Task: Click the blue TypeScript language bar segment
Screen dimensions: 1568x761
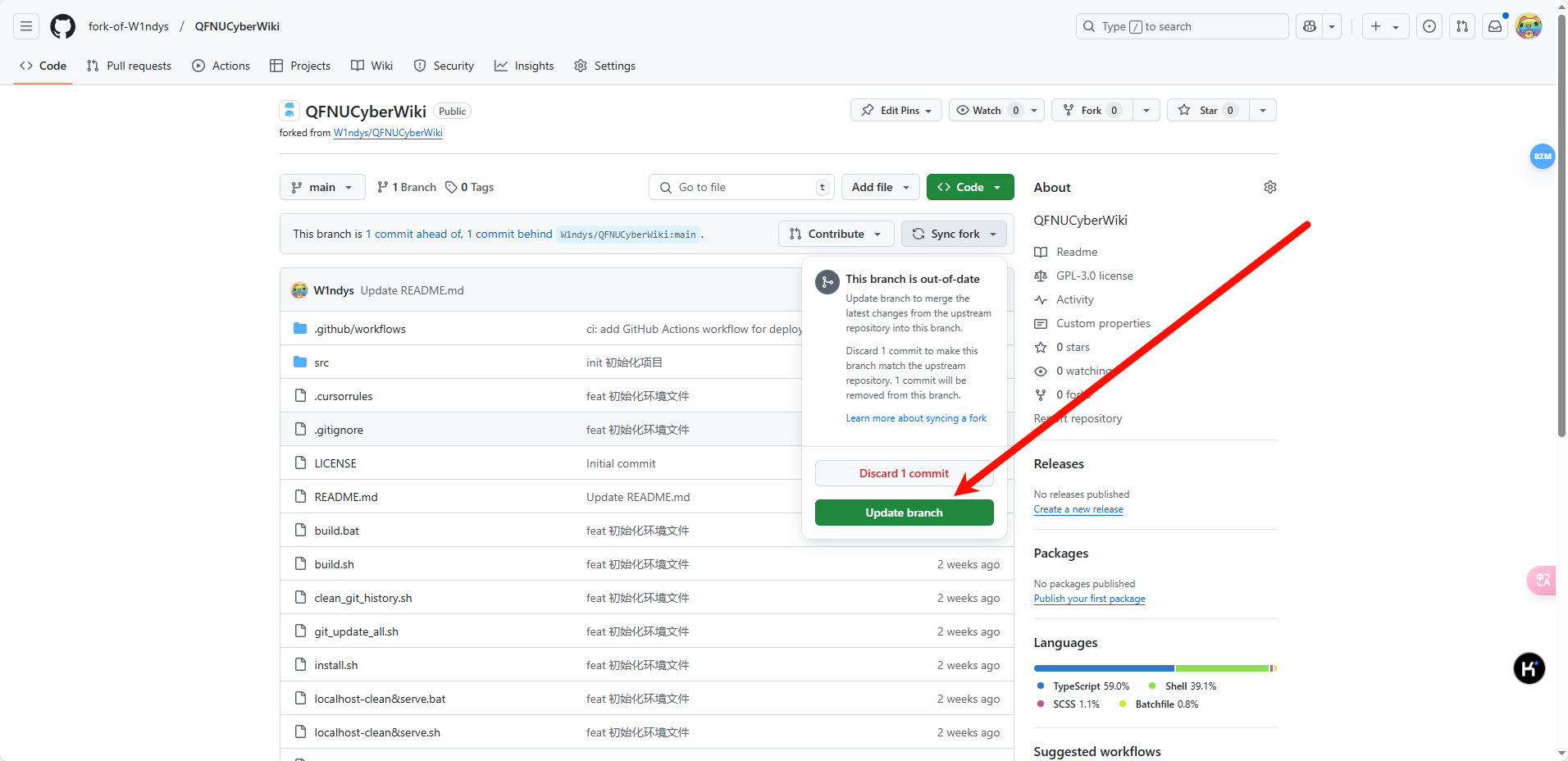Action: pyautogui.click(x=1105, y=668)
